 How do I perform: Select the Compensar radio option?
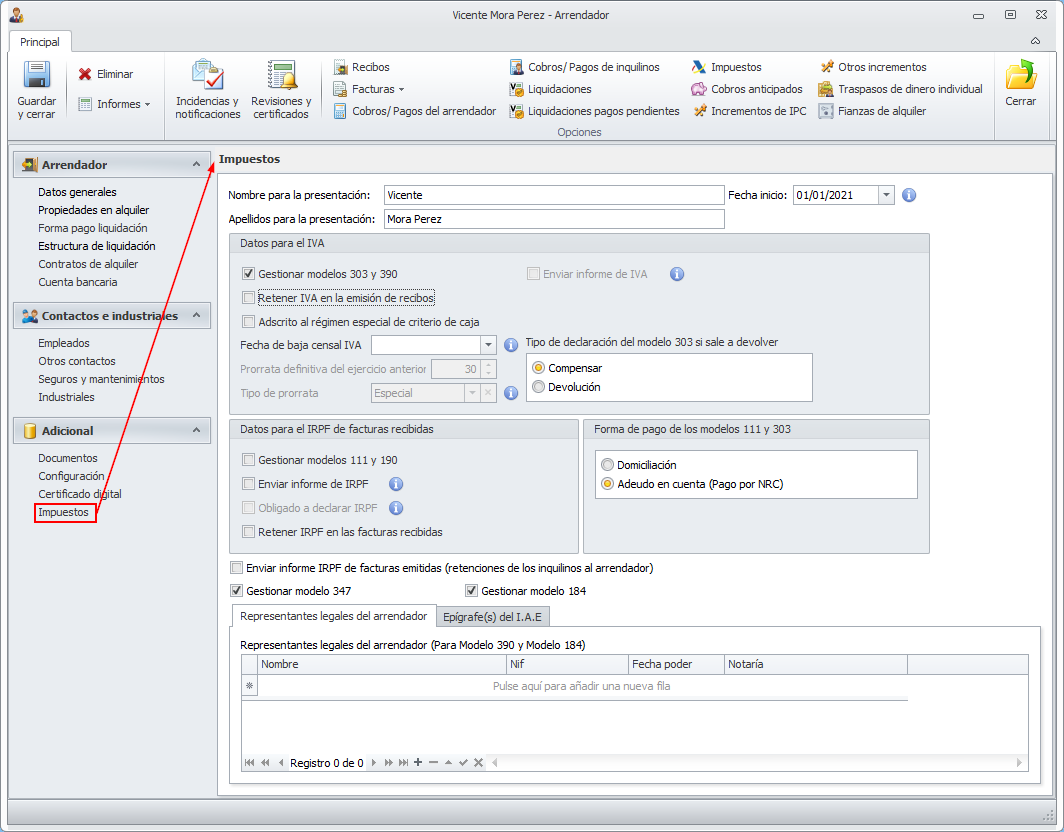coord(539,368)
